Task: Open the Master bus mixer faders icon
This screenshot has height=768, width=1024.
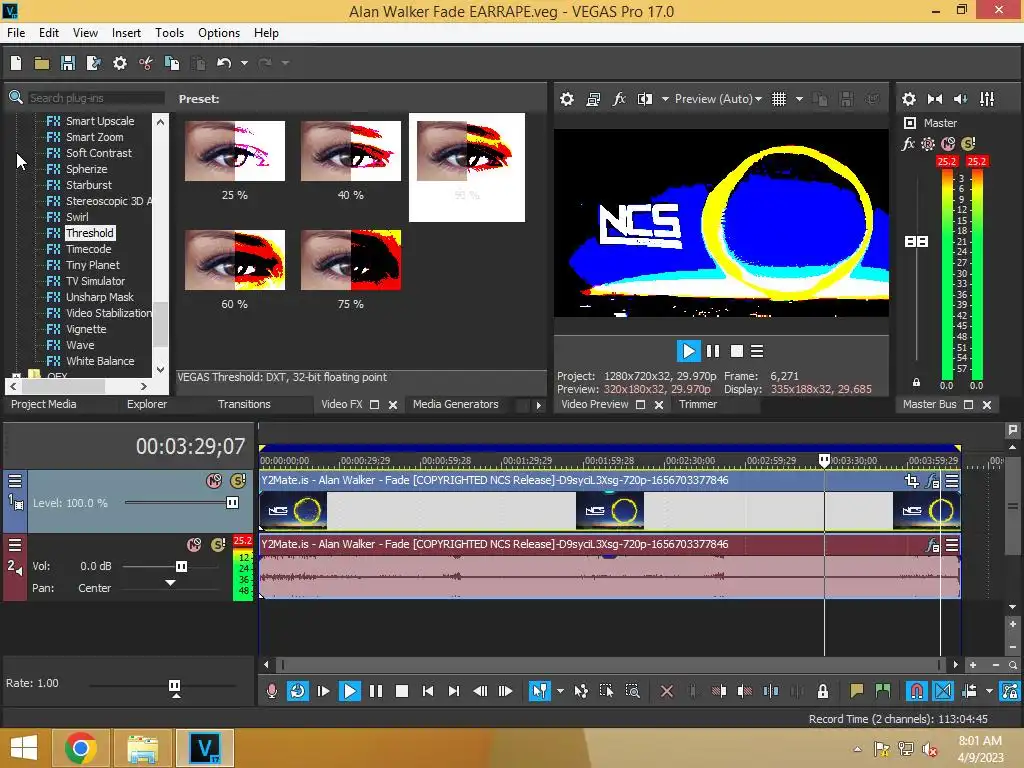Action: click(x=987, y=99)
